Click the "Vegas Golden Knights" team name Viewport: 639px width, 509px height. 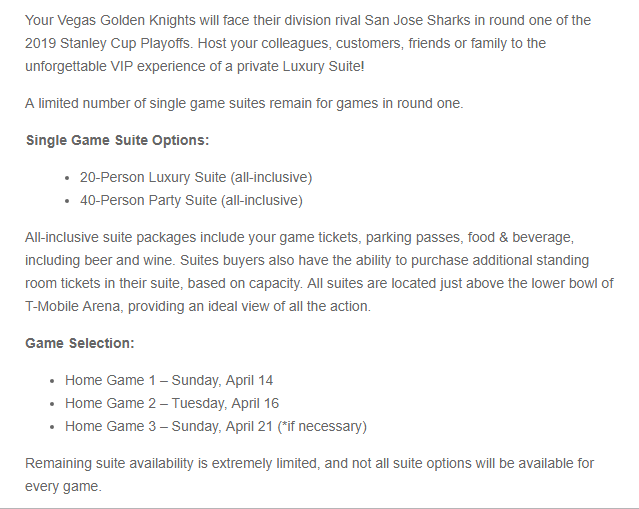[130, 20]
